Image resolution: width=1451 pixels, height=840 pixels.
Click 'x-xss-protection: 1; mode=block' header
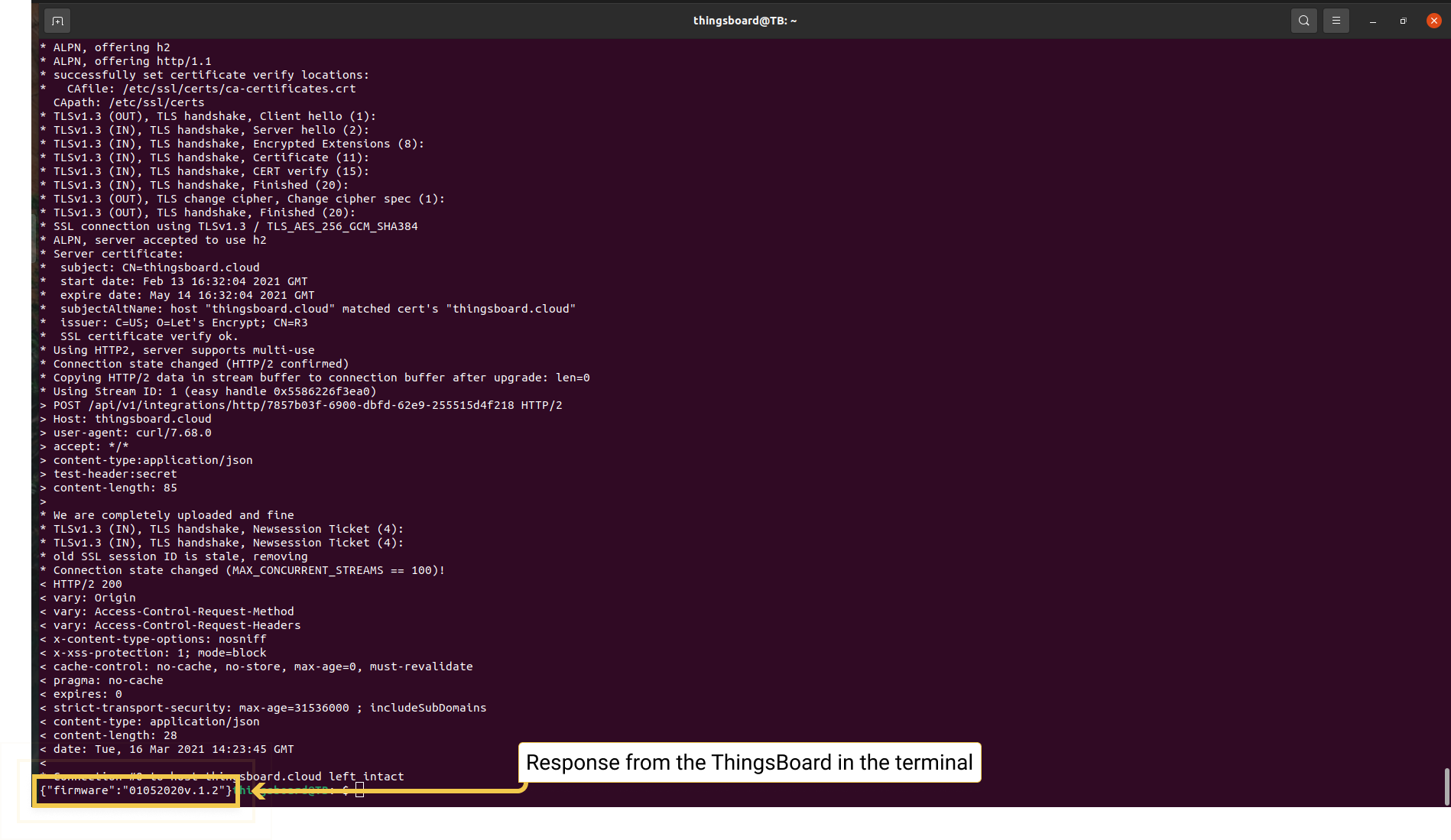(x=154, y=653)
